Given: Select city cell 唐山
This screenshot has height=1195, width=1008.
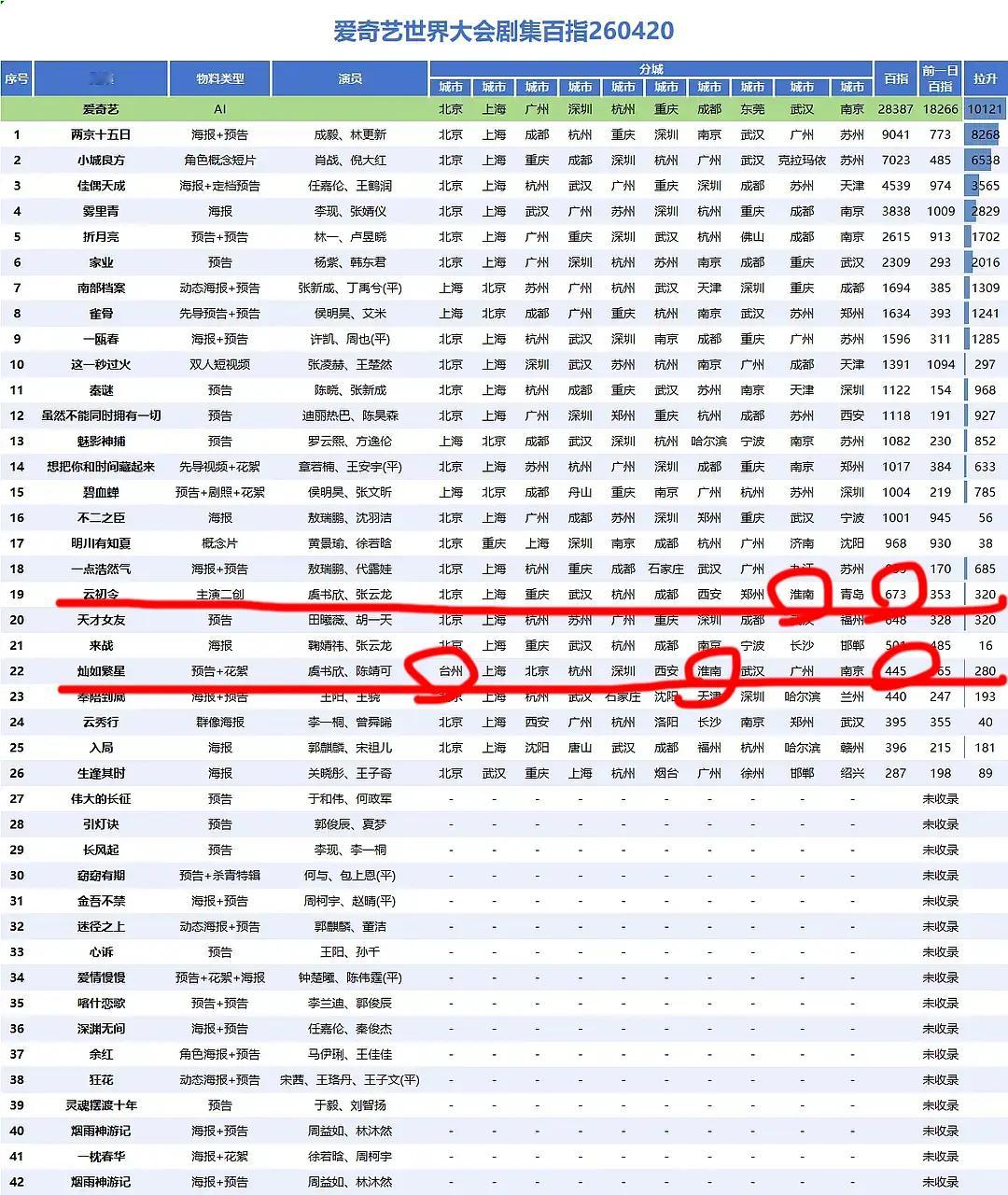Looking at the screenshot, I should click(x=580, y=748).
